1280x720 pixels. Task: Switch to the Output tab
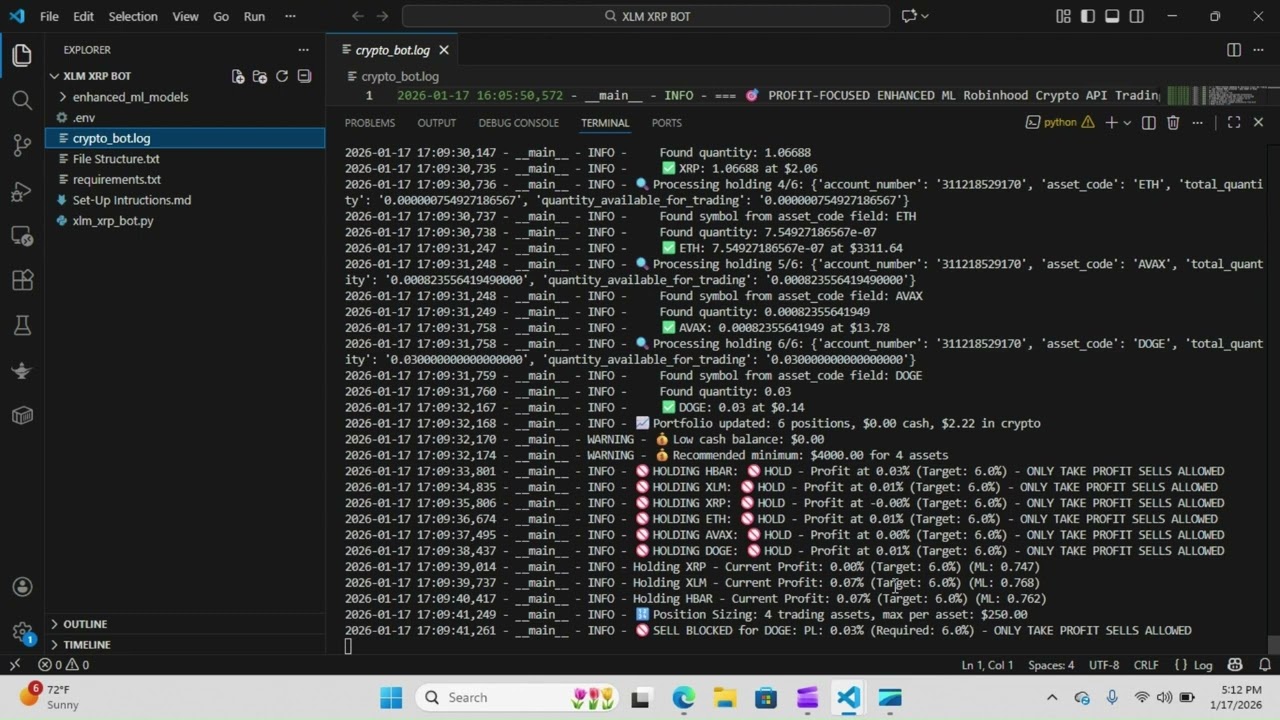[436, 123]
